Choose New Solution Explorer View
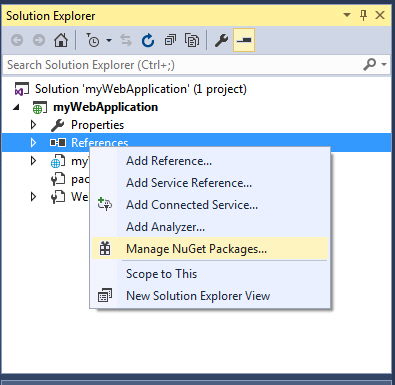Image resolution: width=395 pixels, height=385 pixels. coord(210,296)
